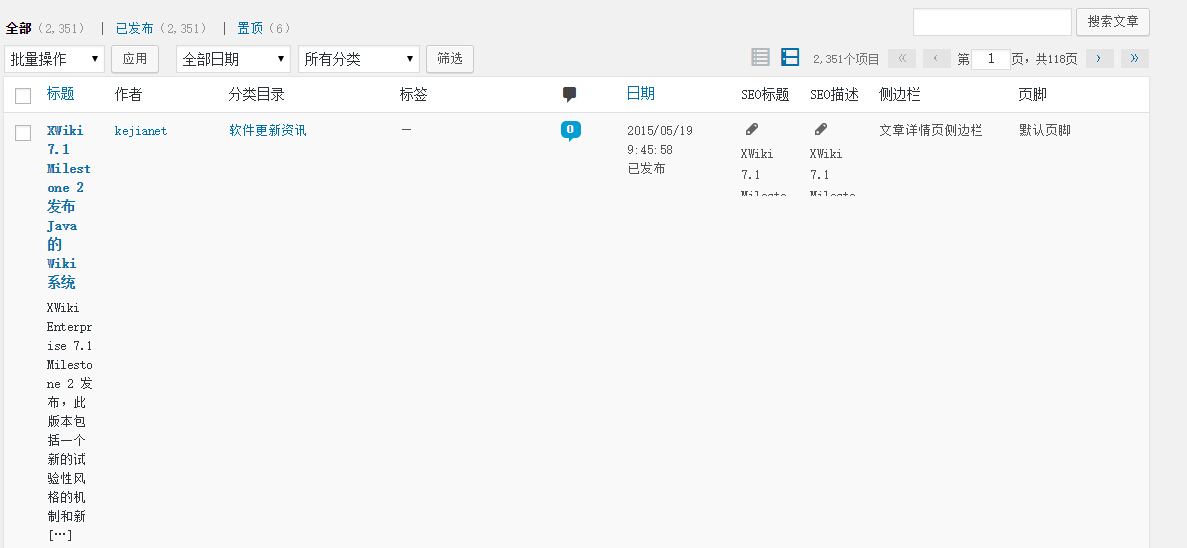
Task: Open author kejianet link
Action: pyautogui.click(x=141, y=131)
